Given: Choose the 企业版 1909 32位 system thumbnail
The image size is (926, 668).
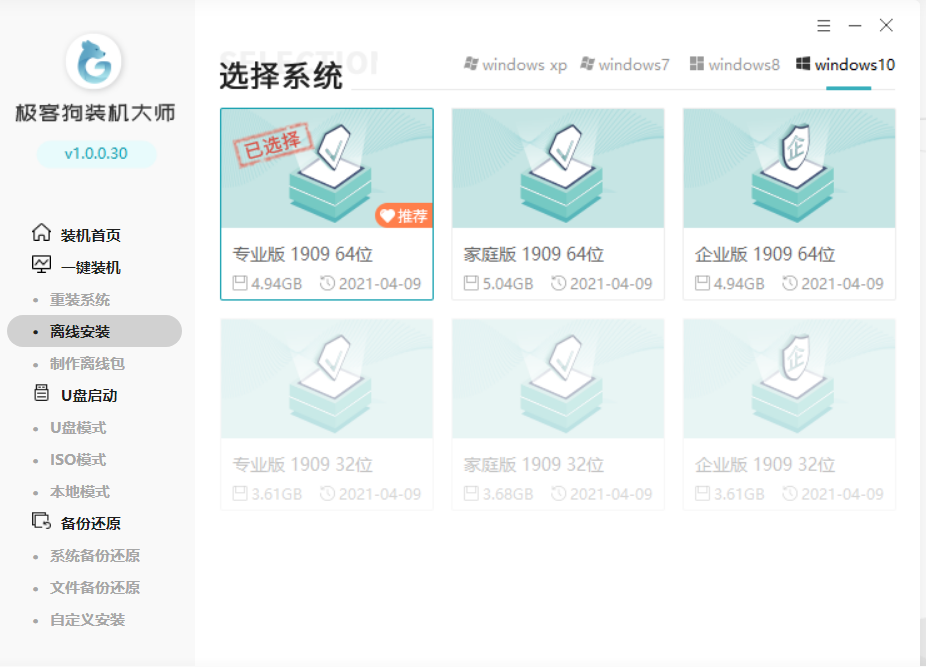Looking at the screenshot, I should [x=789, y=379].
